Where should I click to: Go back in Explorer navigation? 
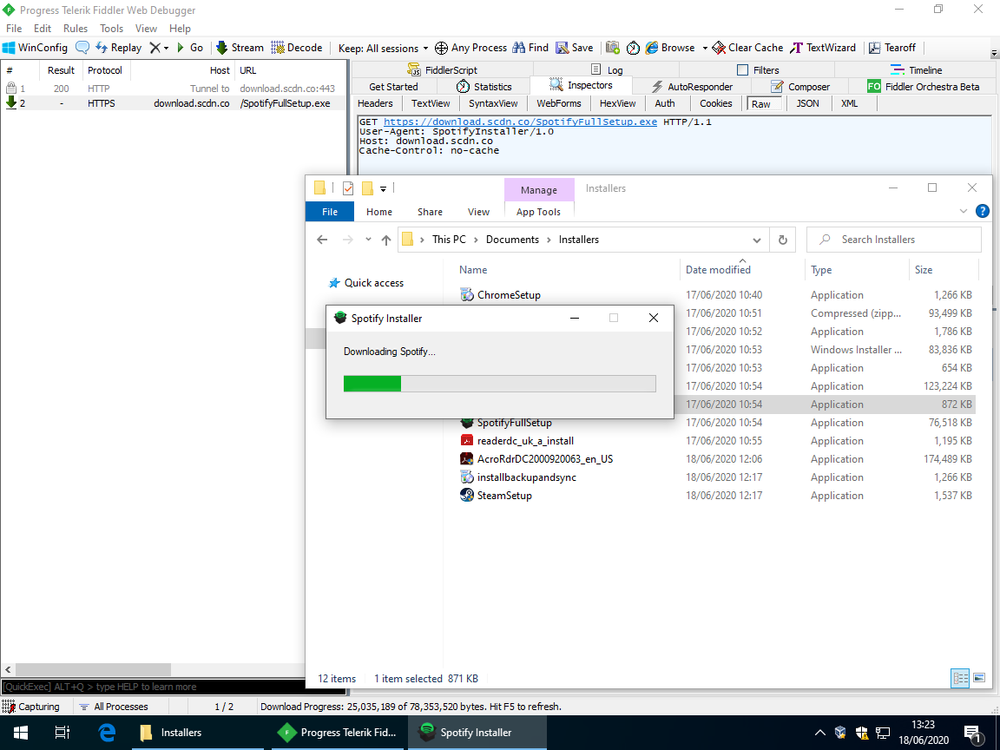coord(322,240)
